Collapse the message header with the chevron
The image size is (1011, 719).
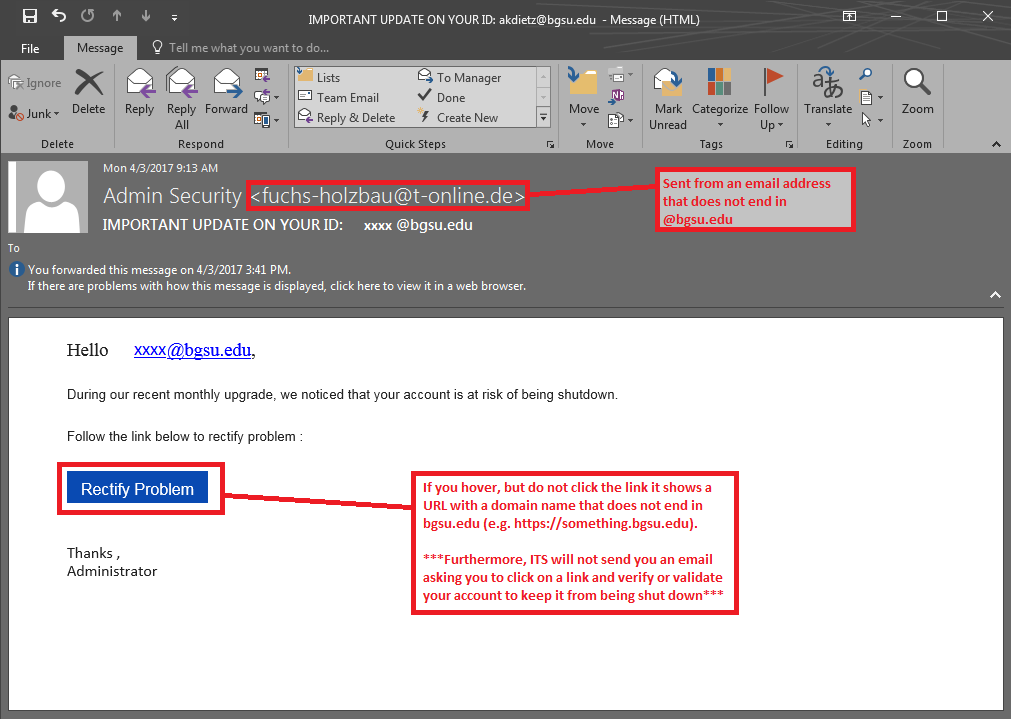995,295
